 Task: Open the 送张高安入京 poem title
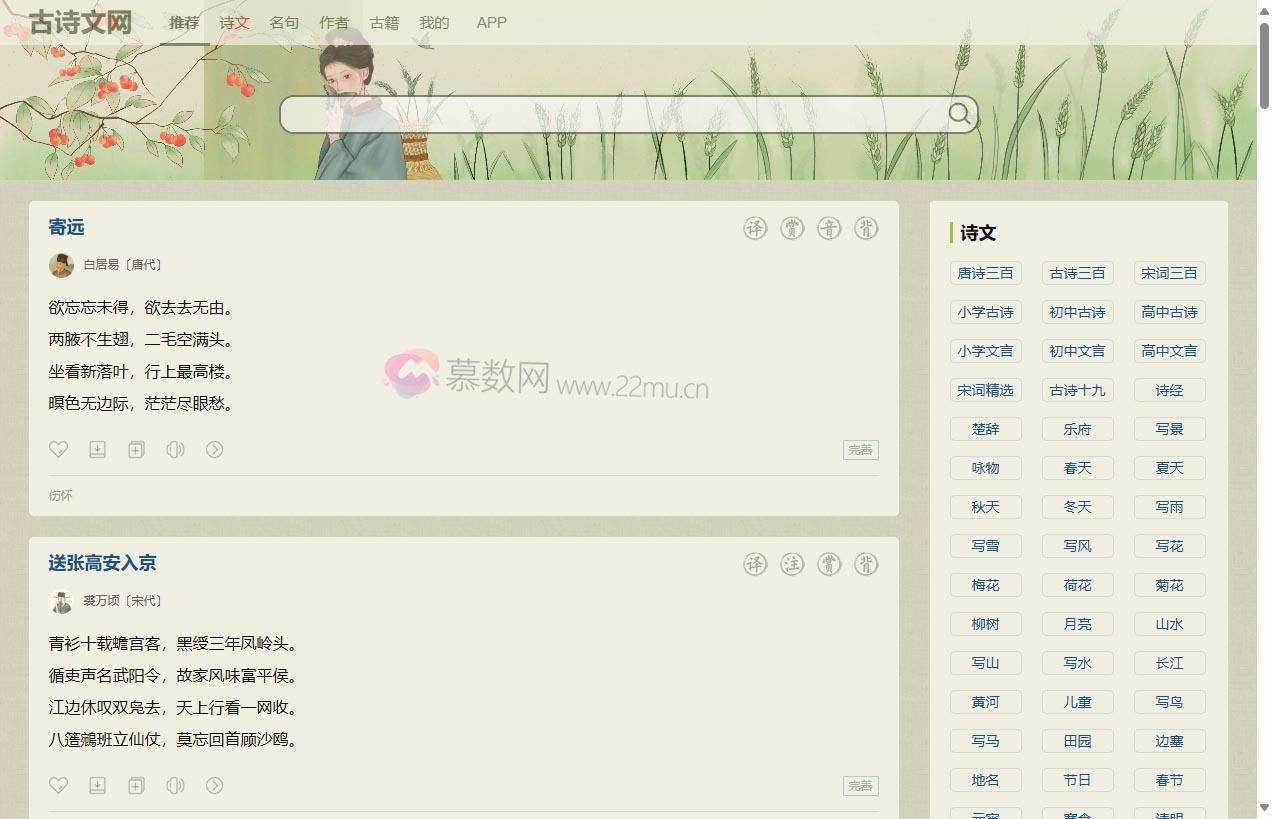point(102,563)
